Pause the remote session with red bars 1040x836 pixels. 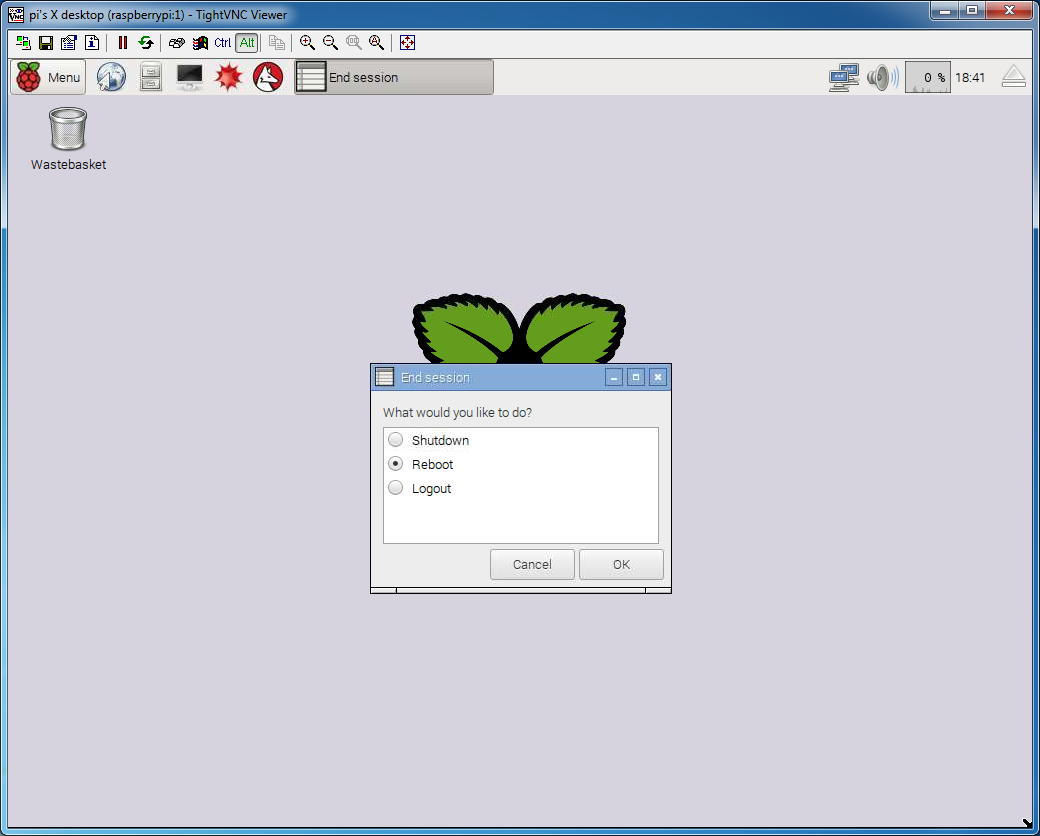pyautogui.click(x=123, y=43)
